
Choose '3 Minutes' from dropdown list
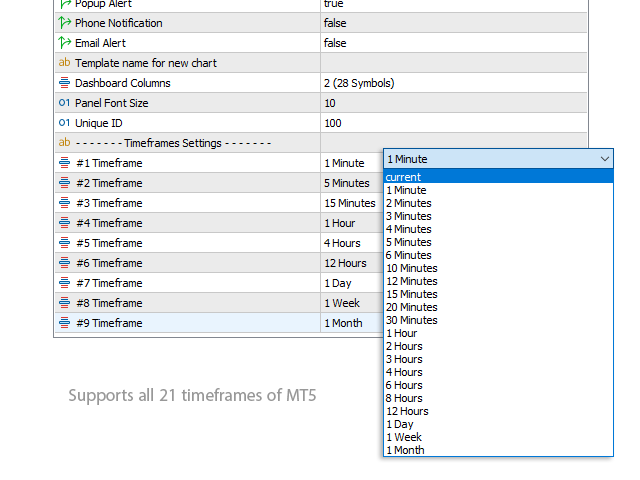tap(498, 216)
